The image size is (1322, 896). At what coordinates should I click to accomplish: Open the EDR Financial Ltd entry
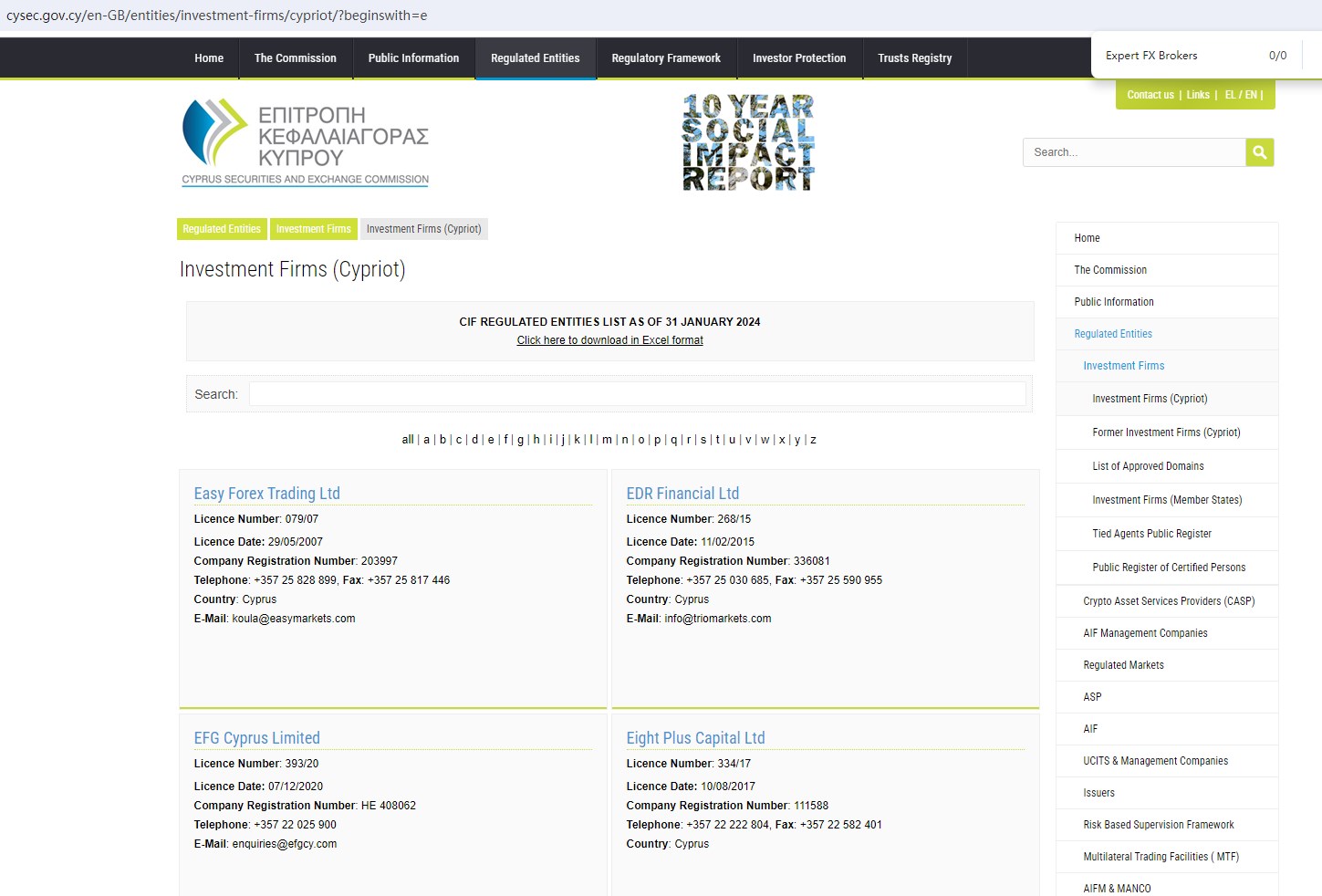[682, 494]
